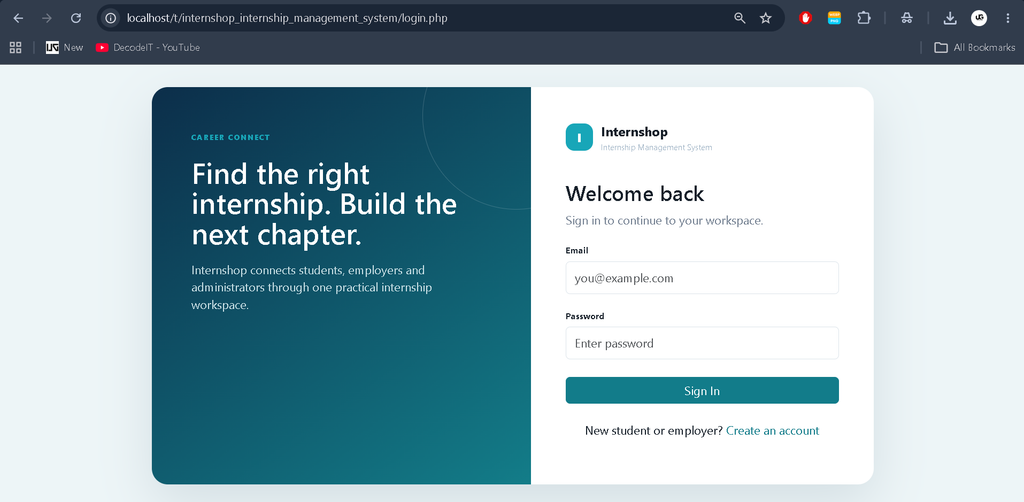Open the browser three-dot menu
This screenshot has width=1024, height=502.
1007,18
